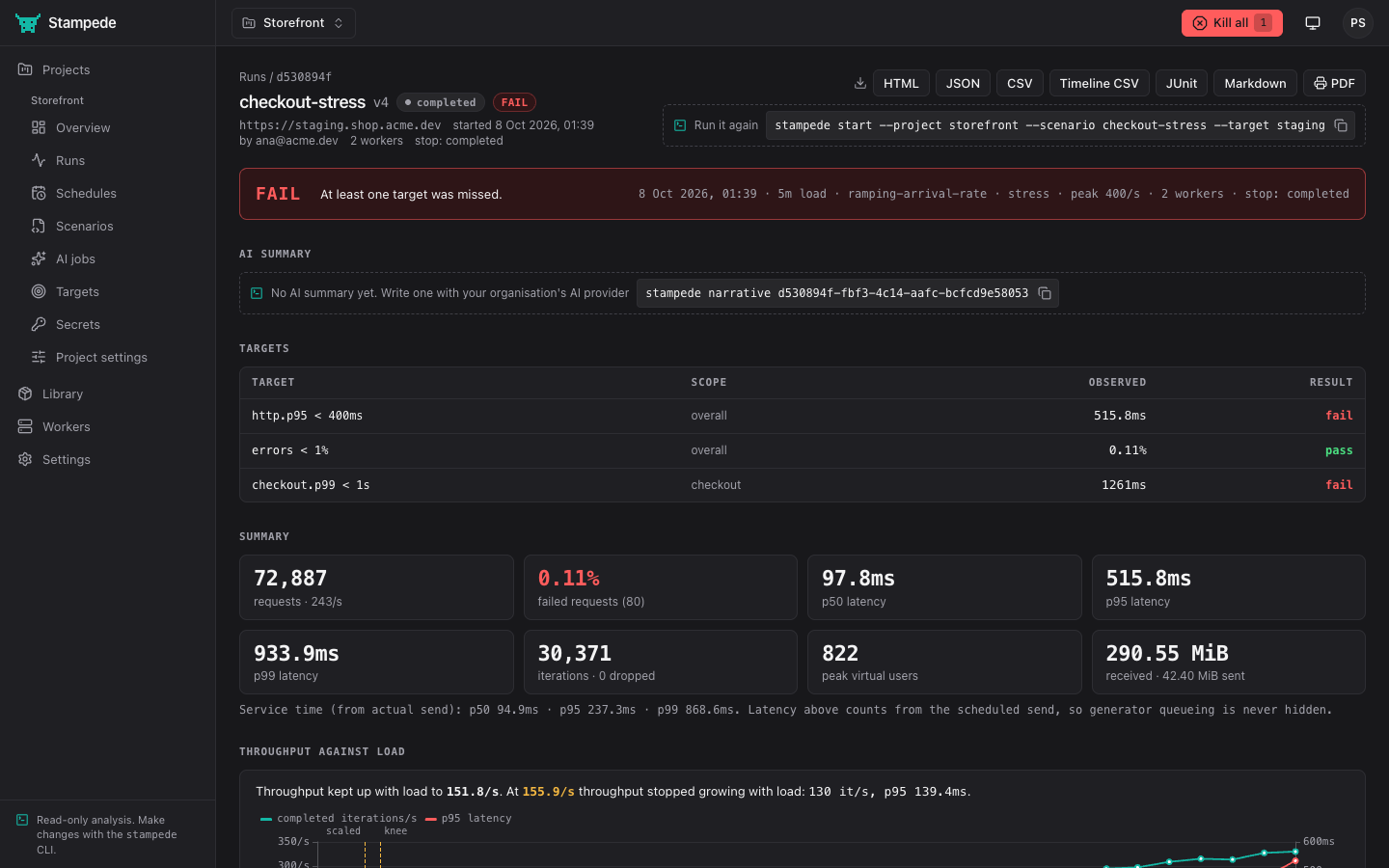This screenshot has width=1389, height=868.
Task: Click the http.p95 < 400ms target row
Action: (x=802, y=416)
